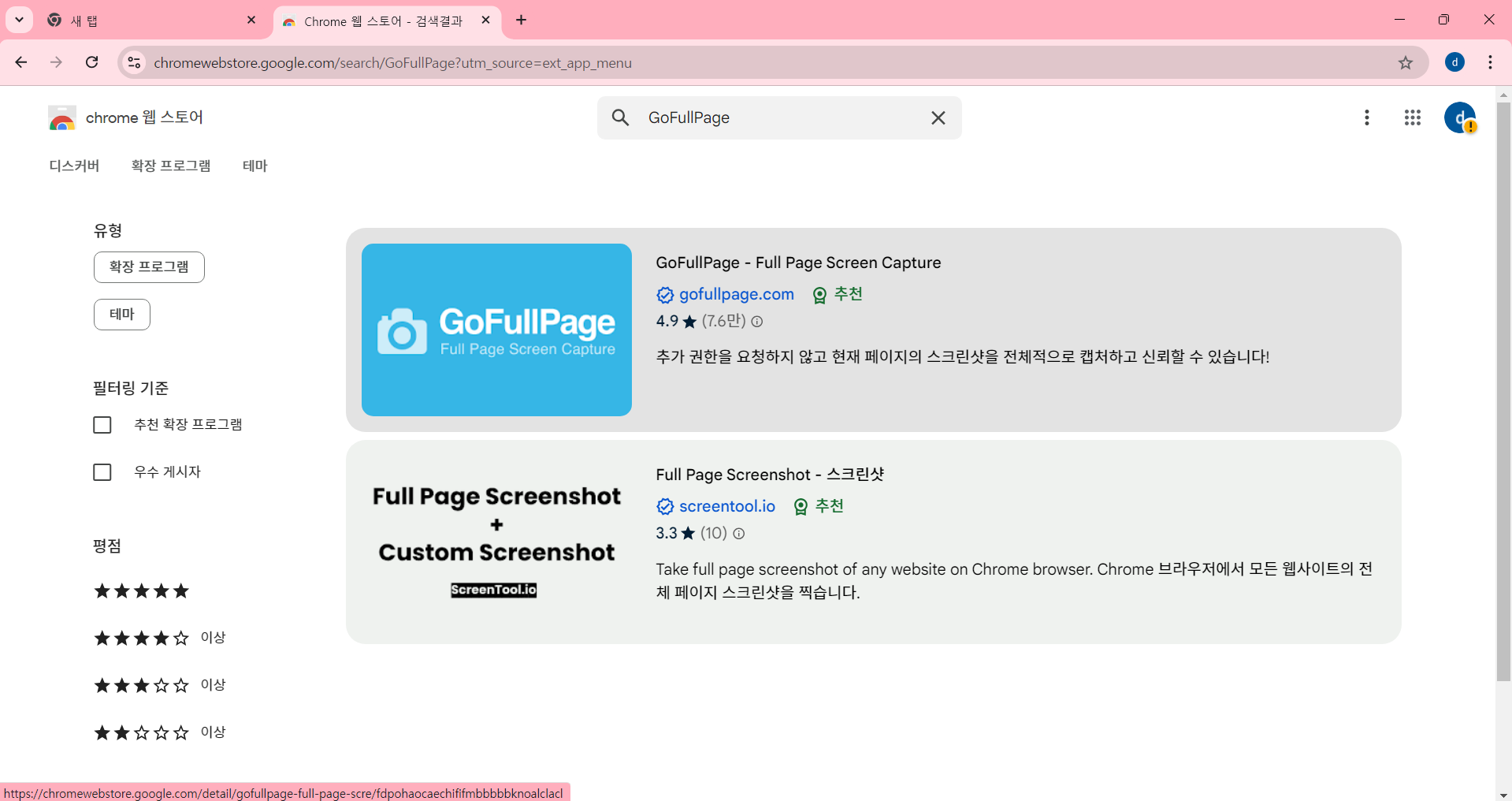1512x801 pixels.
Task: Switch to the 새 탭 browser tab
Action: [x=150, y=20]
